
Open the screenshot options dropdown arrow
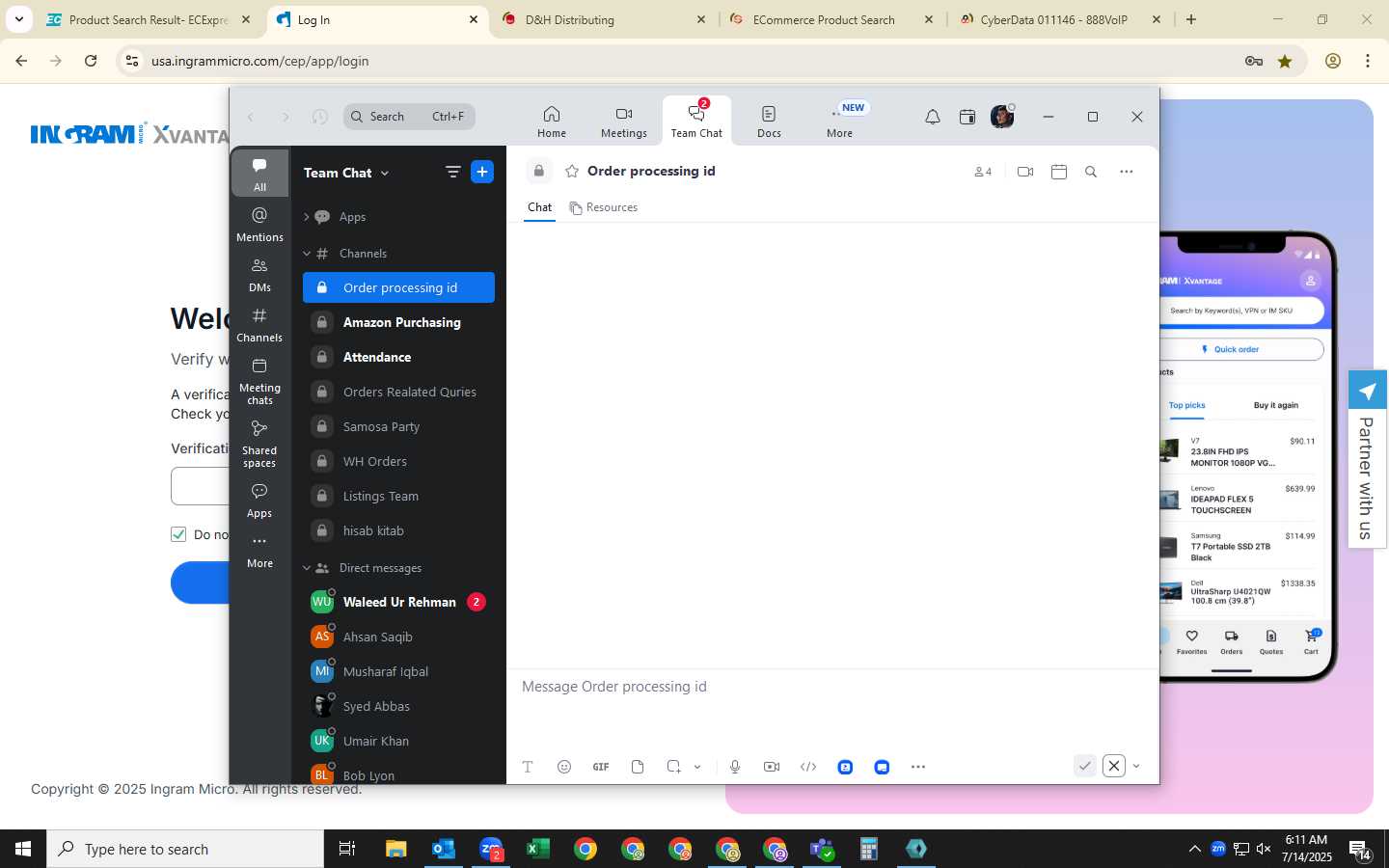coord(697,767)
